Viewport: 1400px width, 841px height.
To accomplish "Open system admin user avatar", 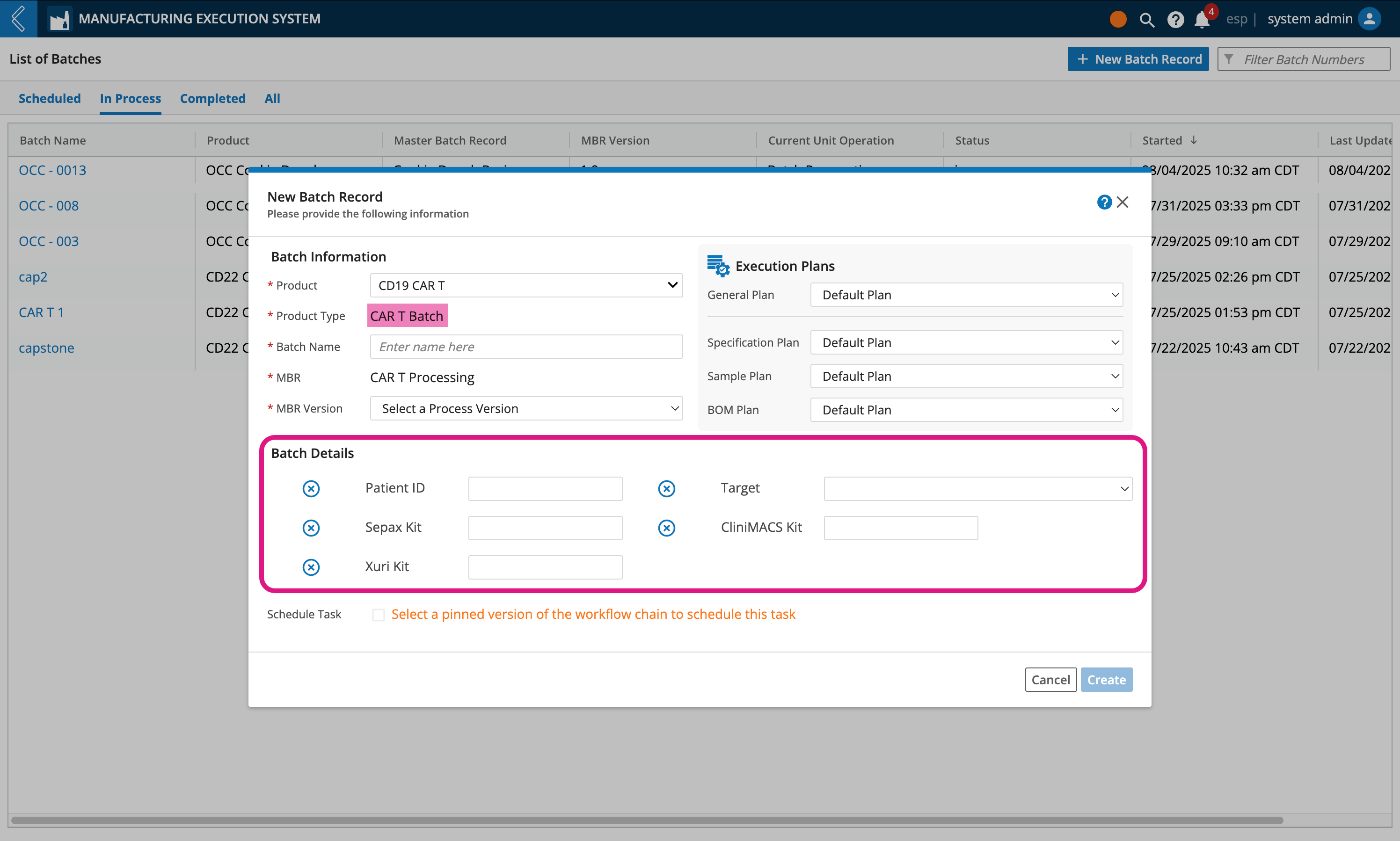I will 1370,19.
